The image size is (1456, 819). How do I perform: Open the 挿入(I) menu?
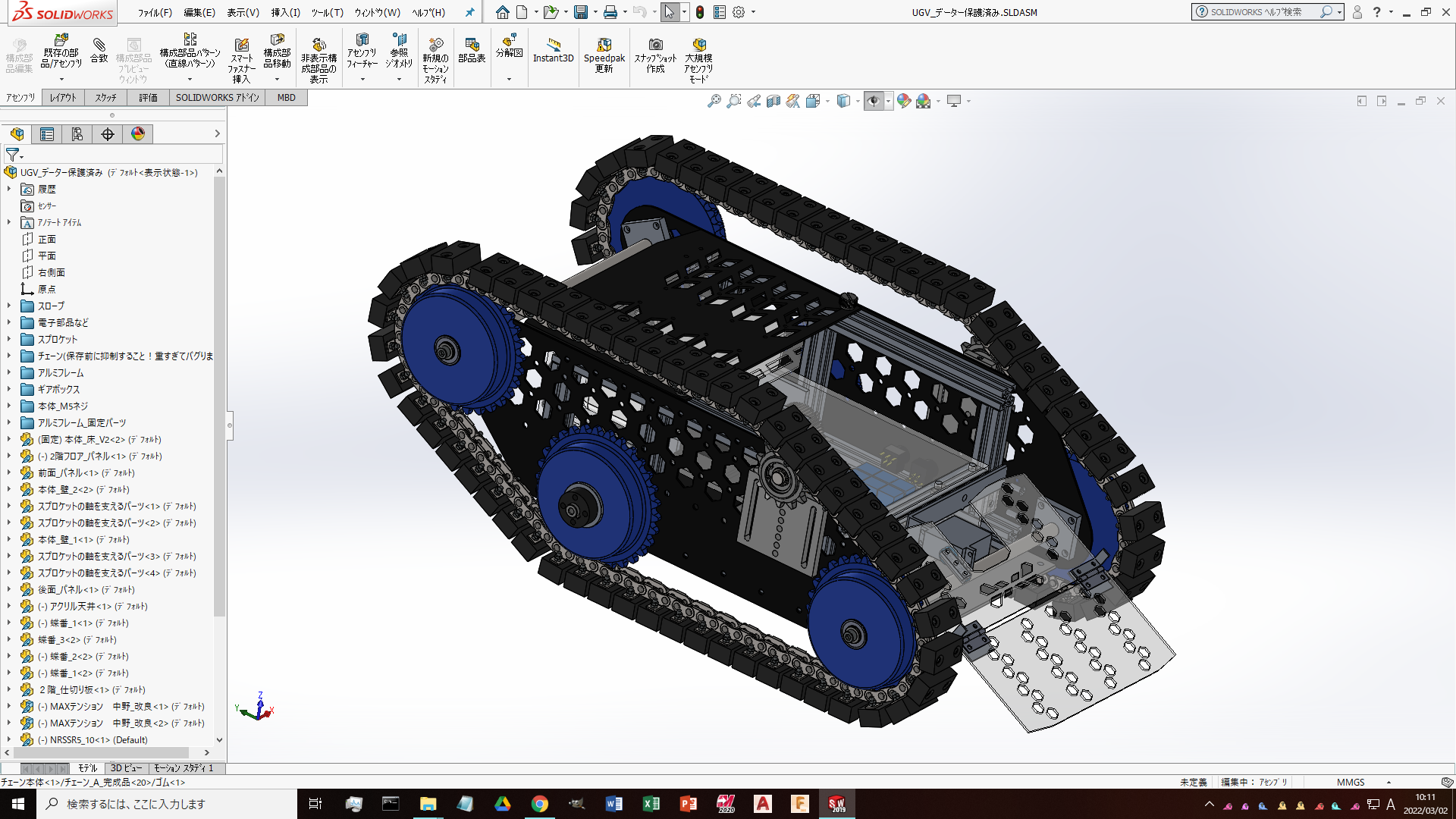coord(286,12)
